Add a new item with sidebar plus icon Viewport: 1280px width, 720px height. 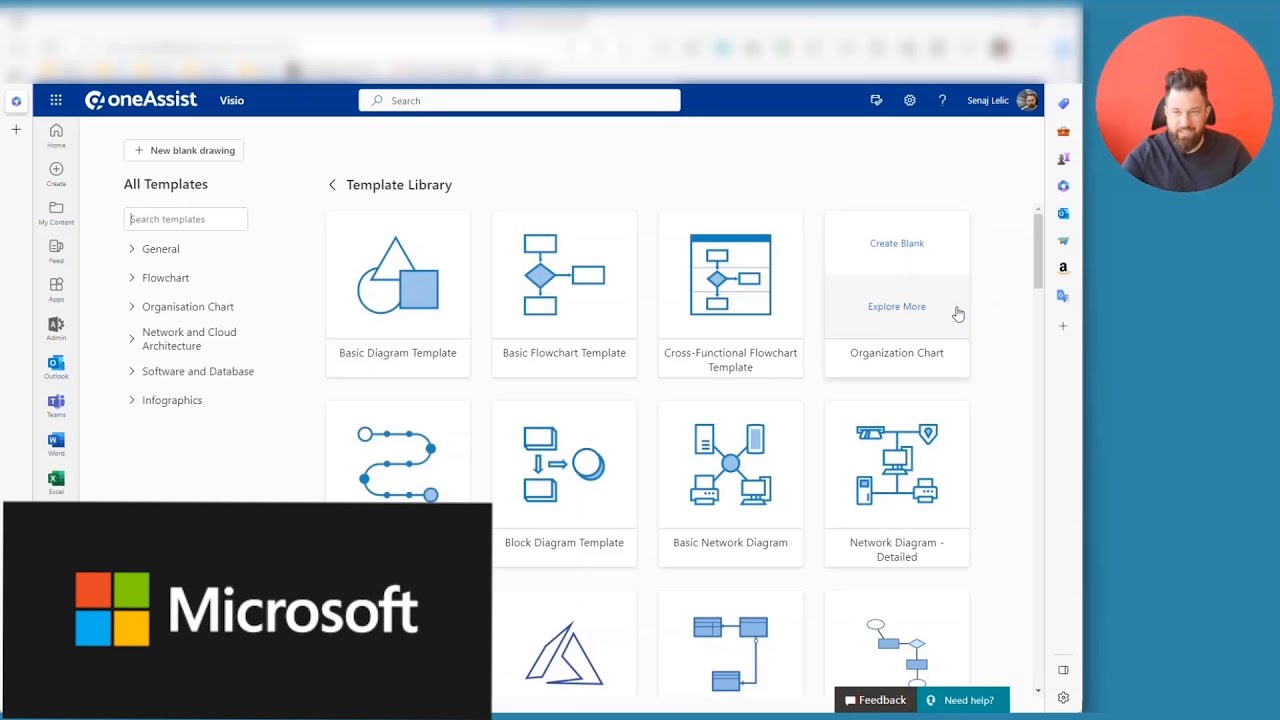pyautogui.click(x=1063, y=326)
